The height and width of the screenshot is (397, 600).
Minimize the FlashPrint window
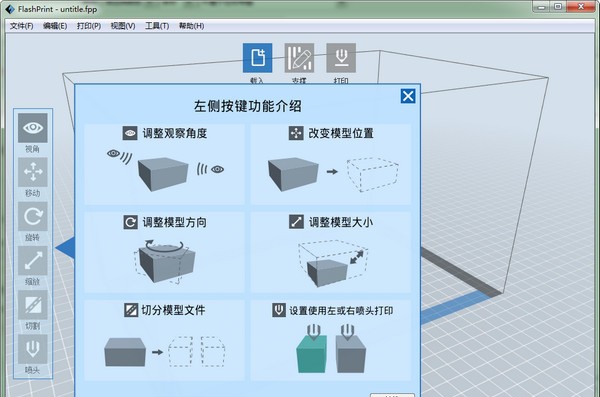pos(541,7)
